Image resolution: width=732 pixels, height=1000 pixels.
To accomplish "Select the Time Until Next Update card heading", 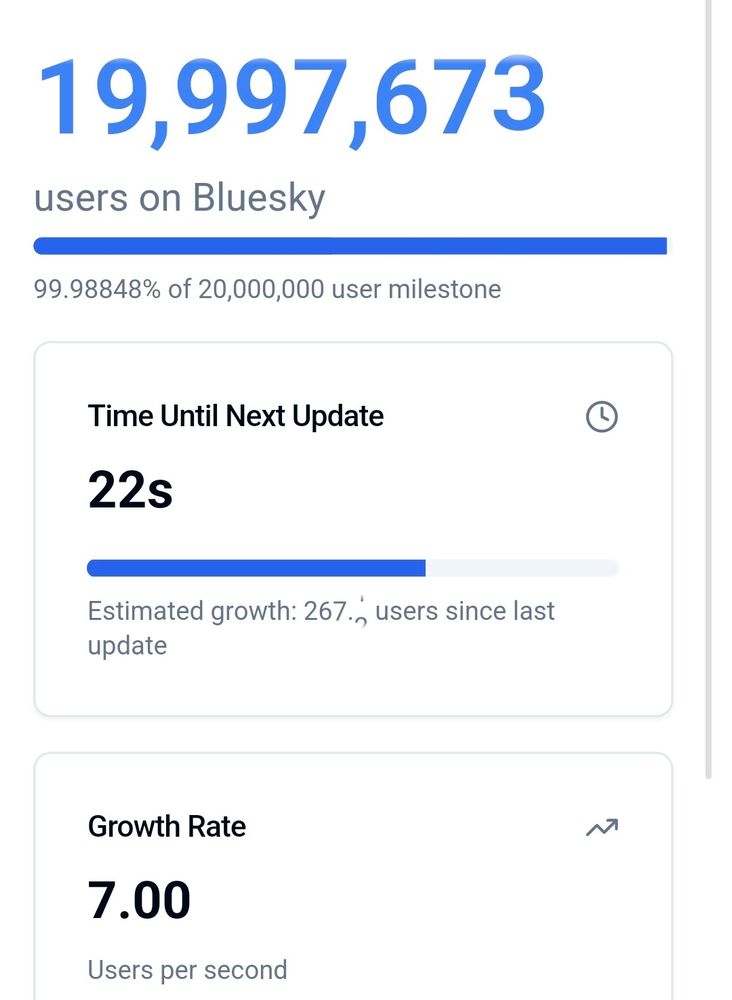I will (x=236, y=416).
